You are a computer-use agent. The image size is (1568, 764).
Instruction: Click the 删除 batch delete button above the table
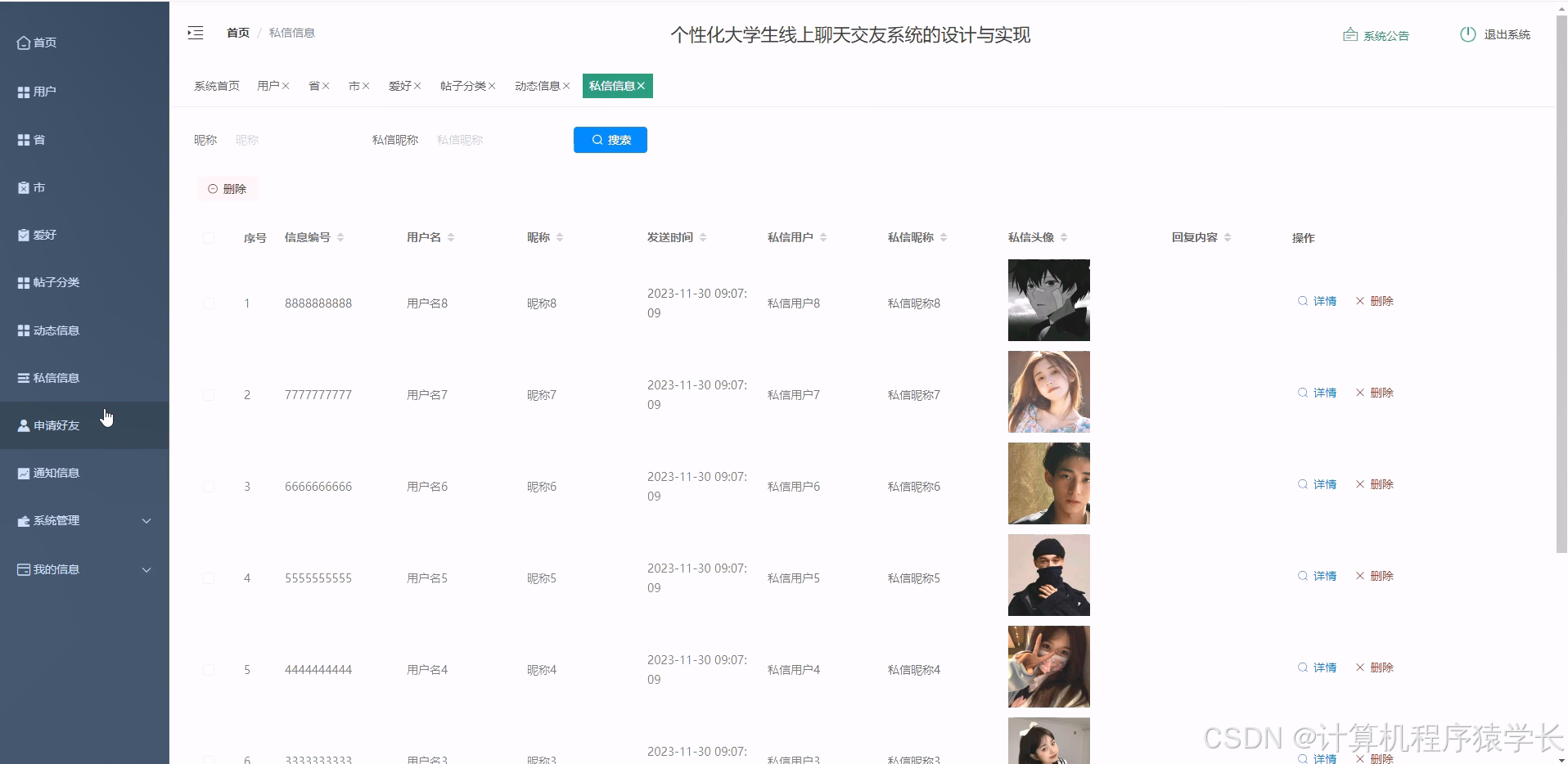[x=228, y=189]
